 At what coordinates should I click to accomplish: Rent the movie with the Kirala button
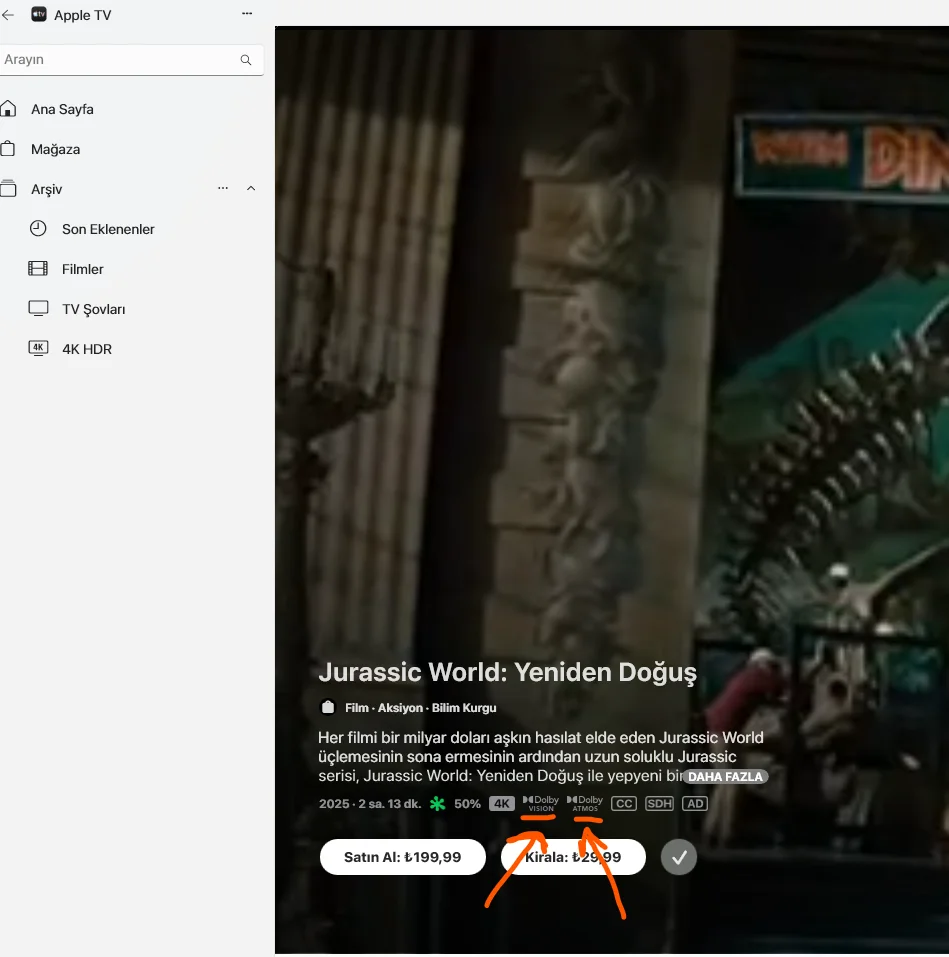pyautogui.click(x=574, y=857)
